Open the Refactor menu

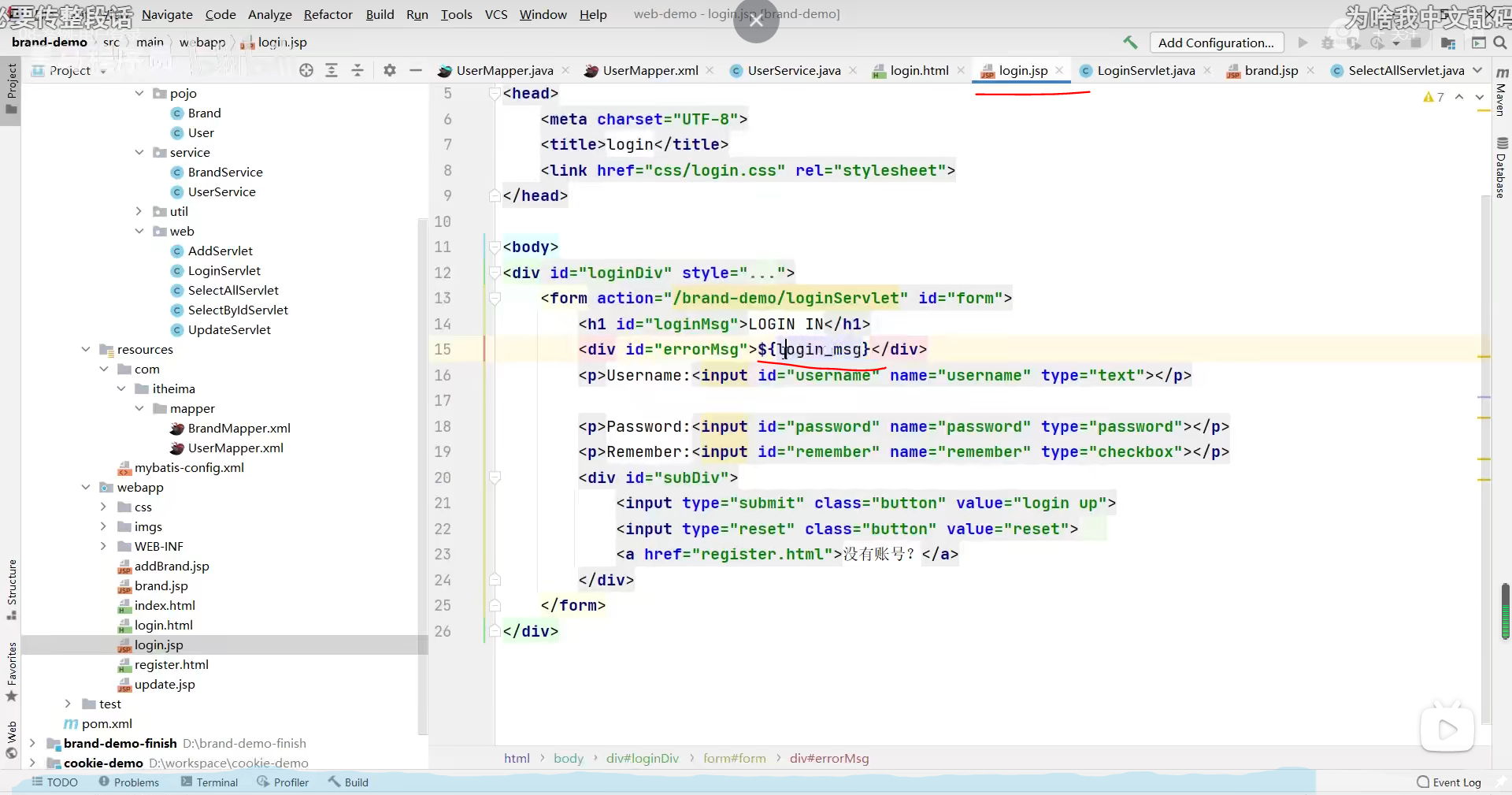click(x=328, y=14)
